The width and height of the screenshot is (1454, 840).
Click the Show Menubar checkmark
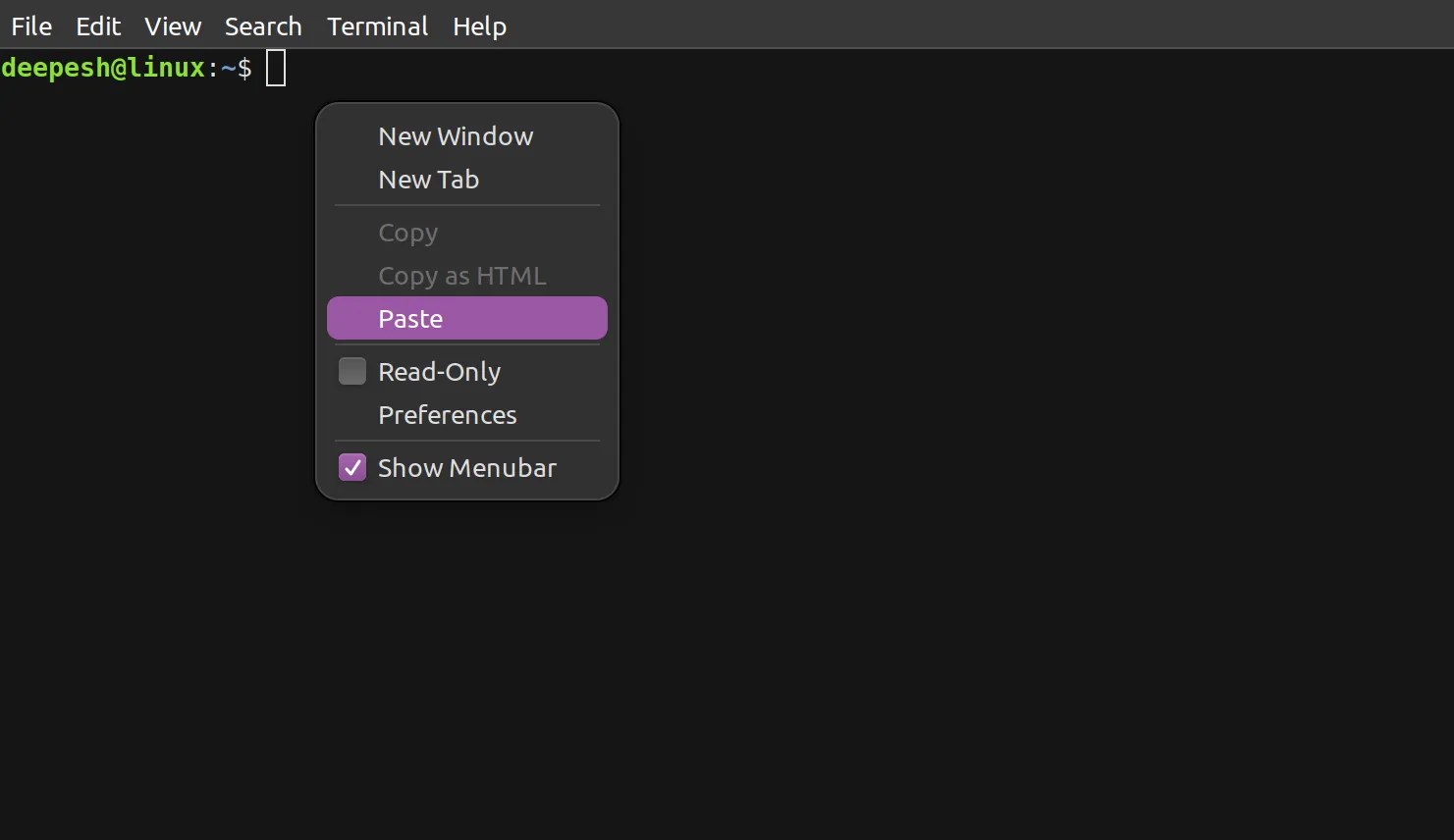tap(351, 468)
